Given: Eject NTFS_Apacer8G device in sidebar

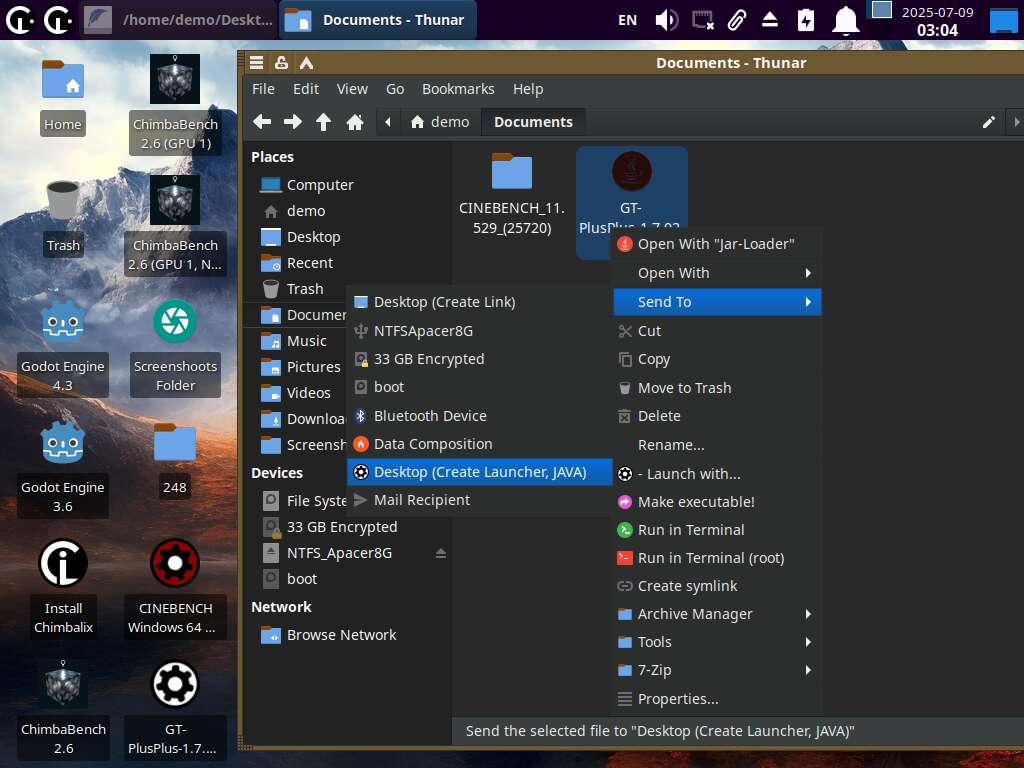Looking at the screenshot, I should pyautogui.click(x=441, y=553).
